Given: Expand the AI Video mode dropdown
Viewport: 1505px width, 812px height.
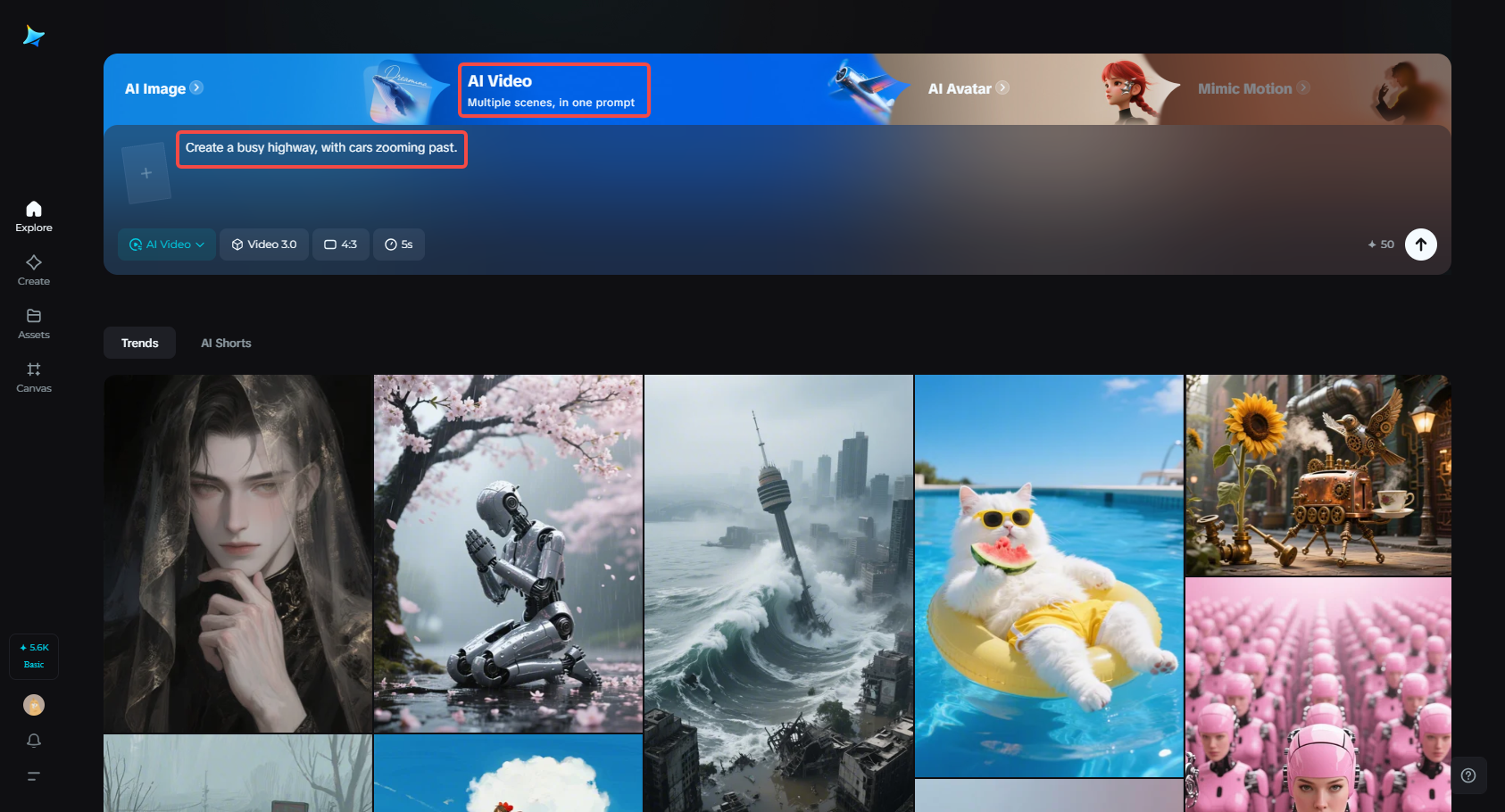Looking at the screenshot, I should click(167, 244).
